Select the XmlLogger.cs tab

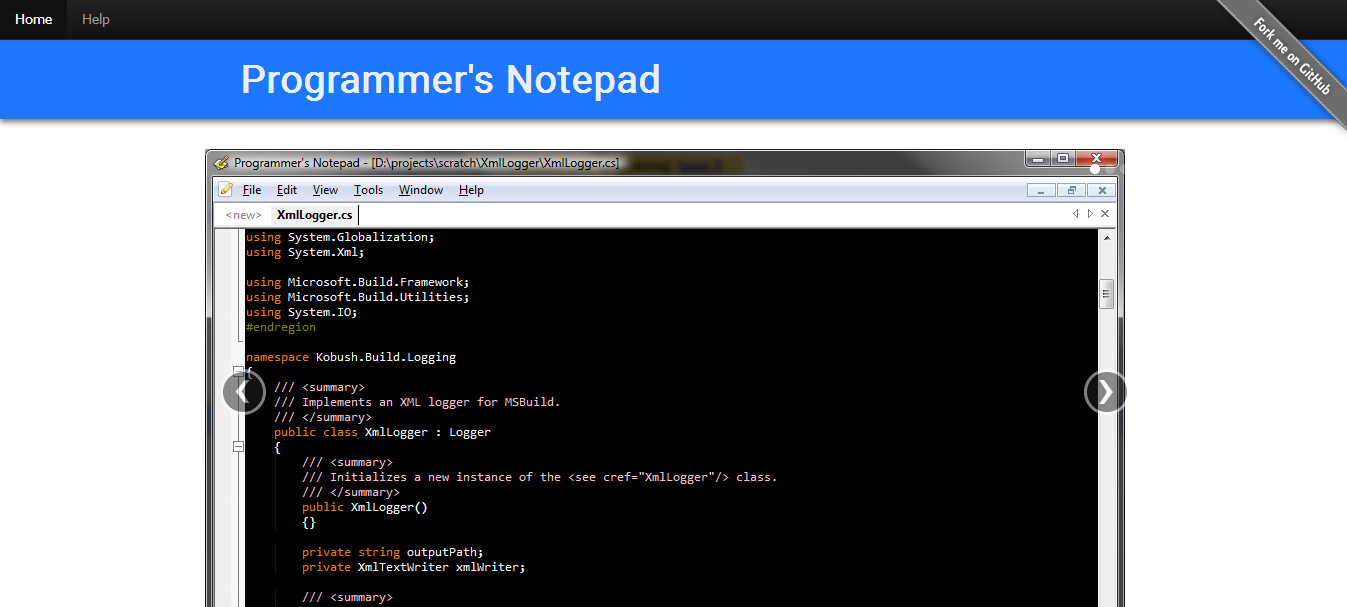(314, 215)
